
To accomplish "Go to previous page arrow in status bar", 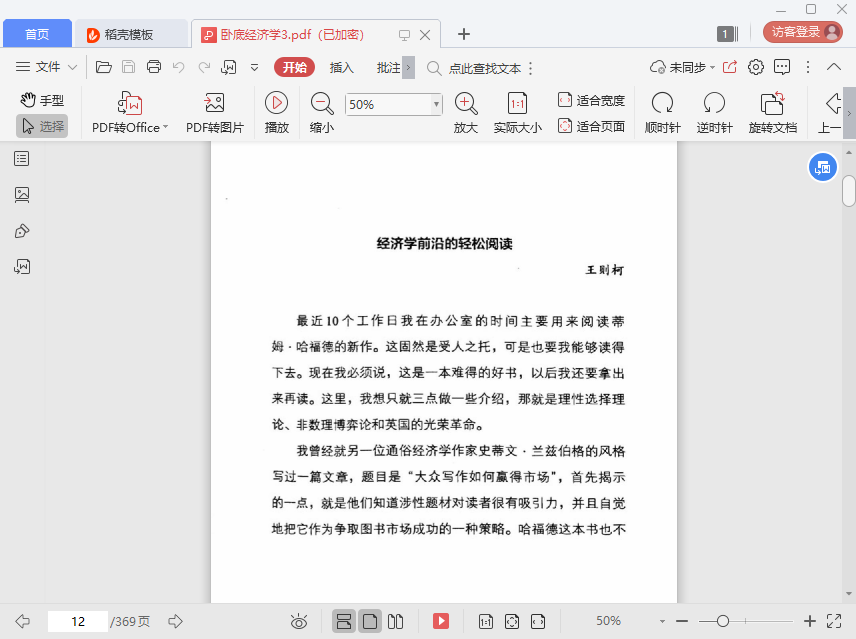I will point(22,621).
